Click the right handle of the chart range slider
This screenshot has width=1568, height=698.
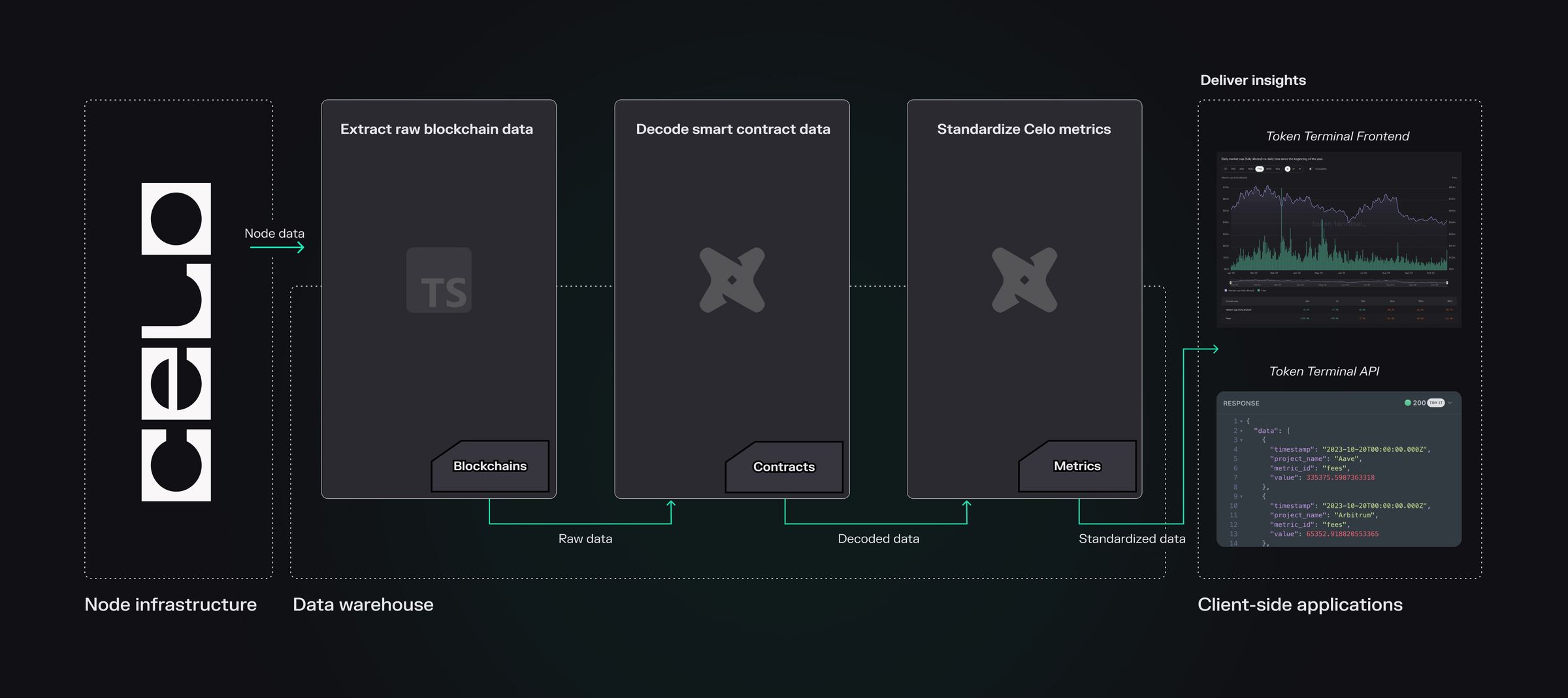click(x=1447, y=283)
